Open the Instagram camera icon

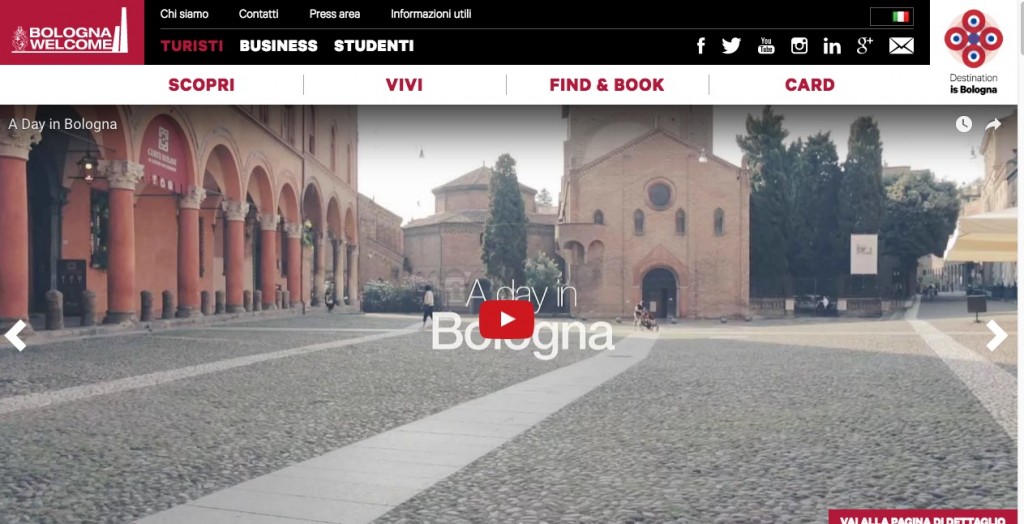[799, 46]
